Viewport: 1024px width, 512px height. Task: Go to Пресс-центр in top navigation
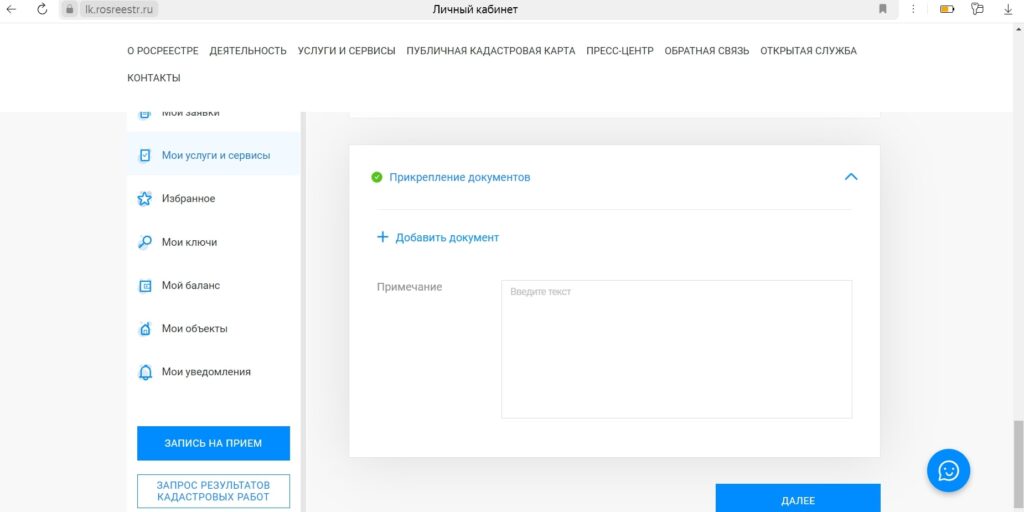point(619,51)
